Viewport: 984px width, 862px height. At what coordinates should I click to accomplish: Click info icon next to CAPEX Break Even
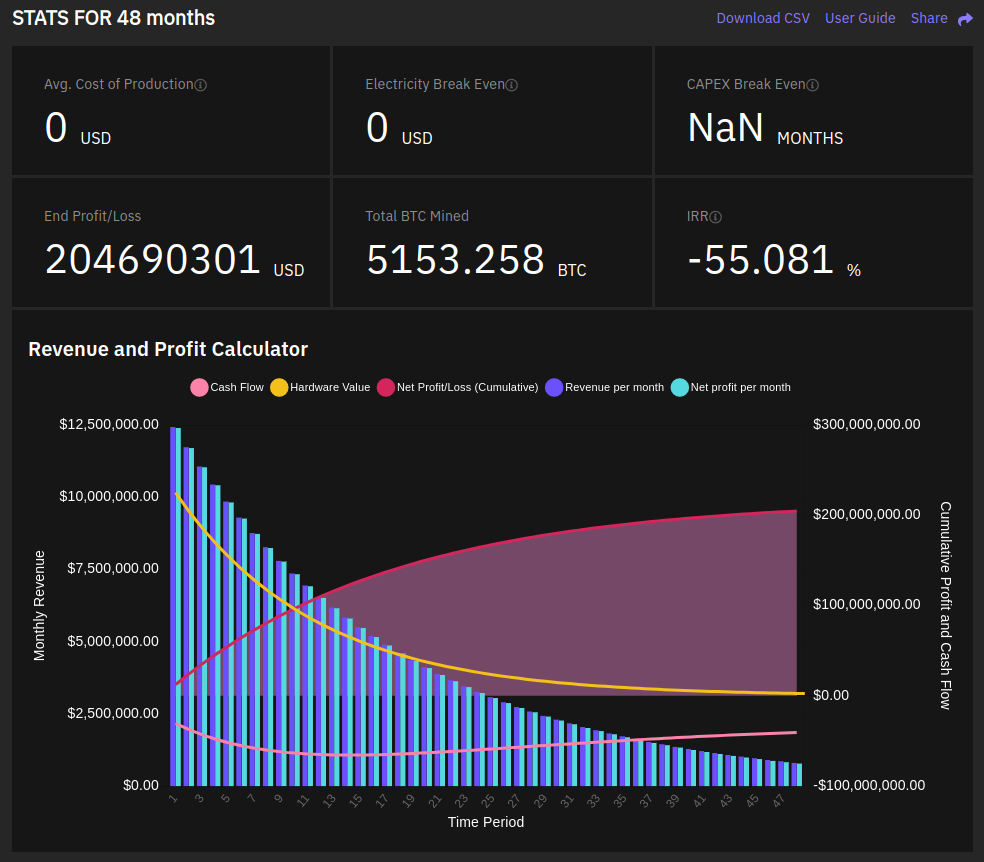coord(812,85)
